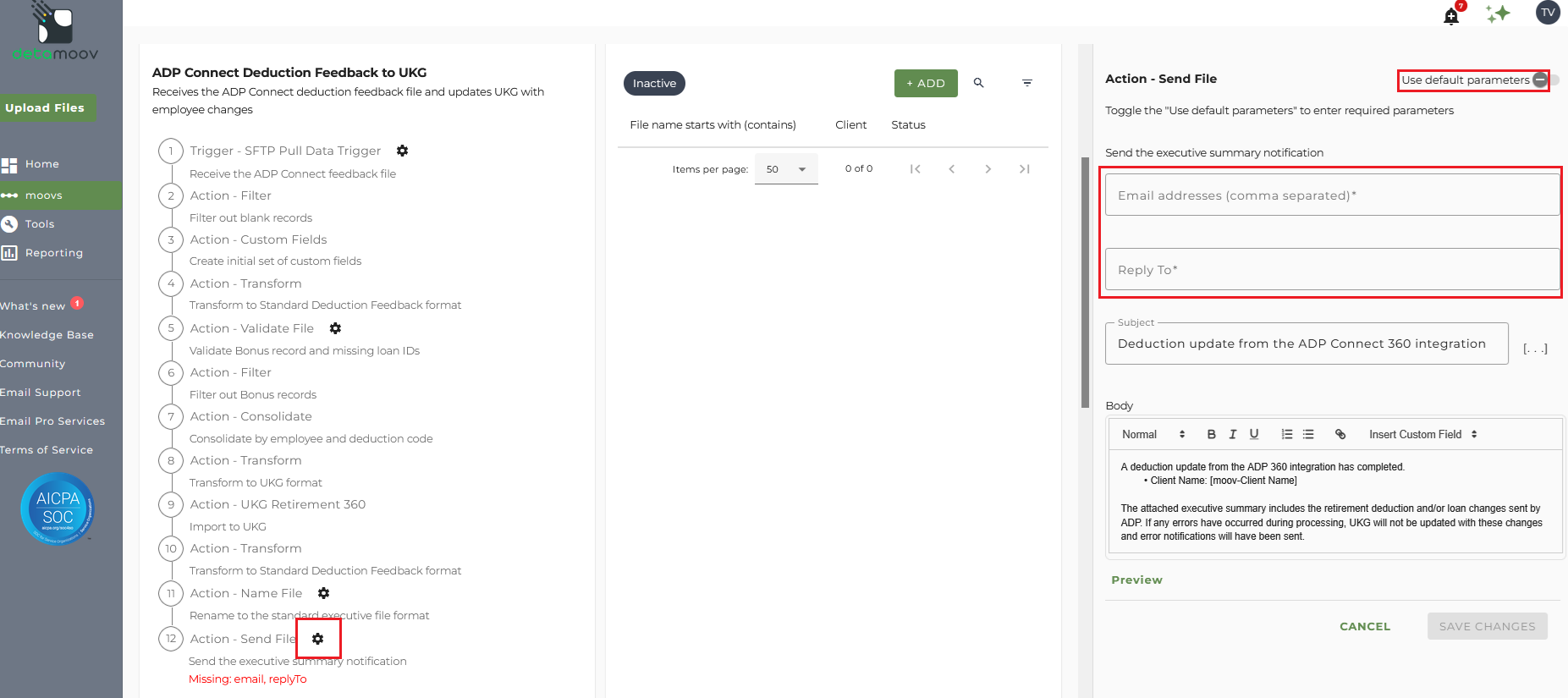Open the TV user avatar menu

(x=1548, y=13)
